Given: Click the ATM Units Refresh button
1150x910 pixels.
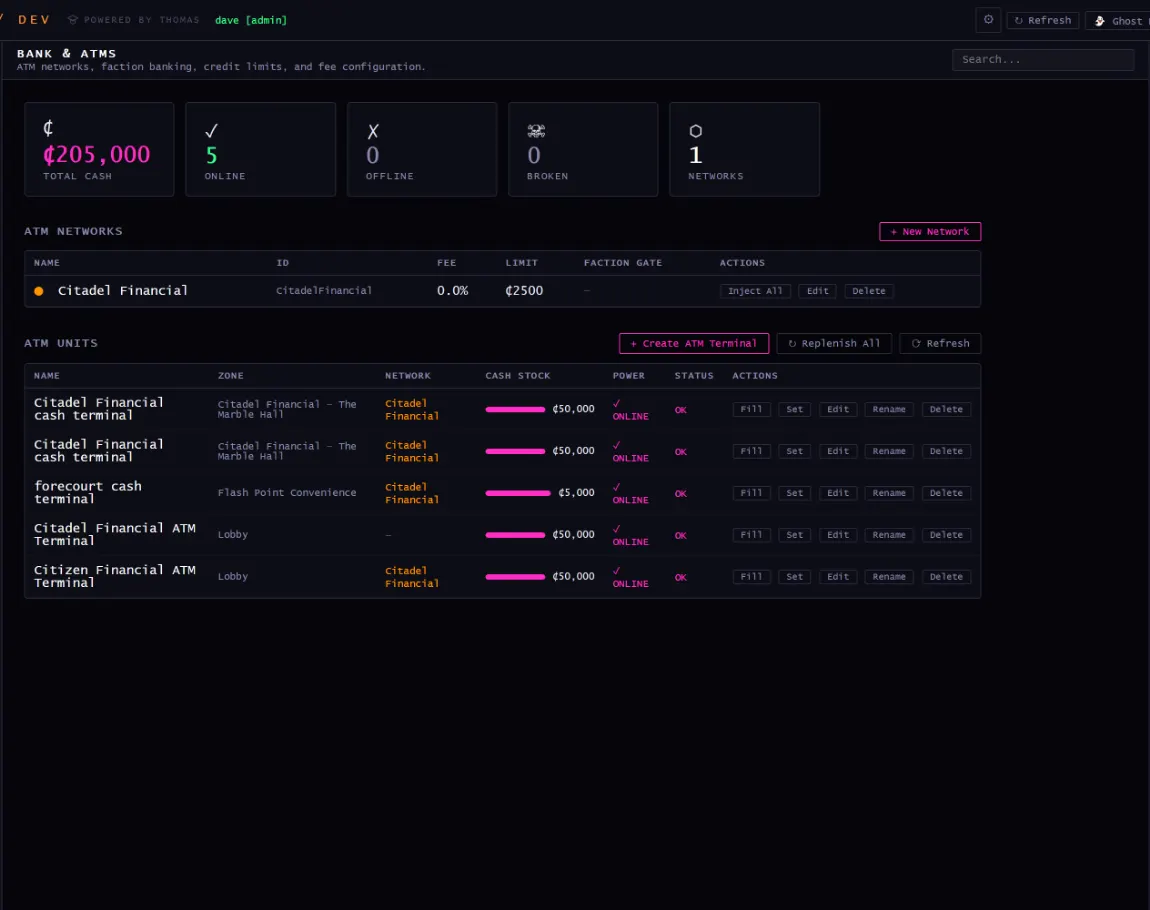Looking at the screenshot, I should click(x=940, y=343).
